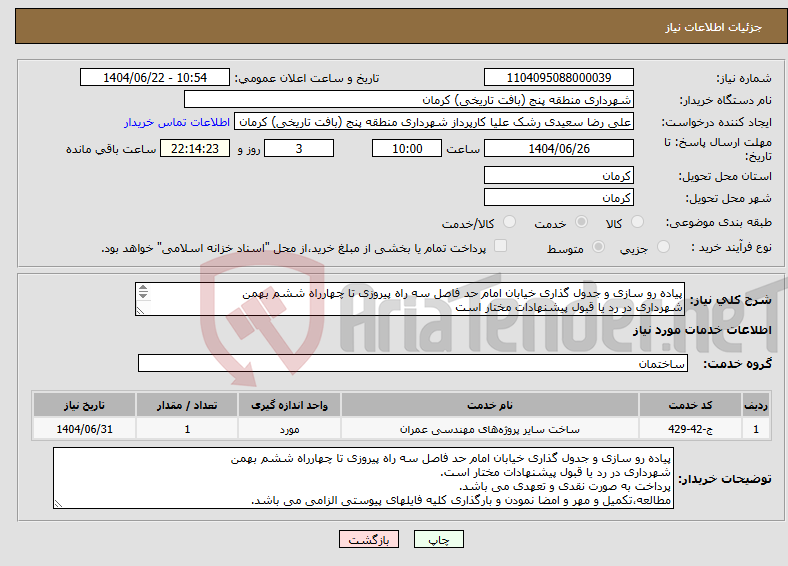The height and width of the screenshot is (566, 788).
Task: Click the remaining time 22:14:23 field
Action: (194, 148)
